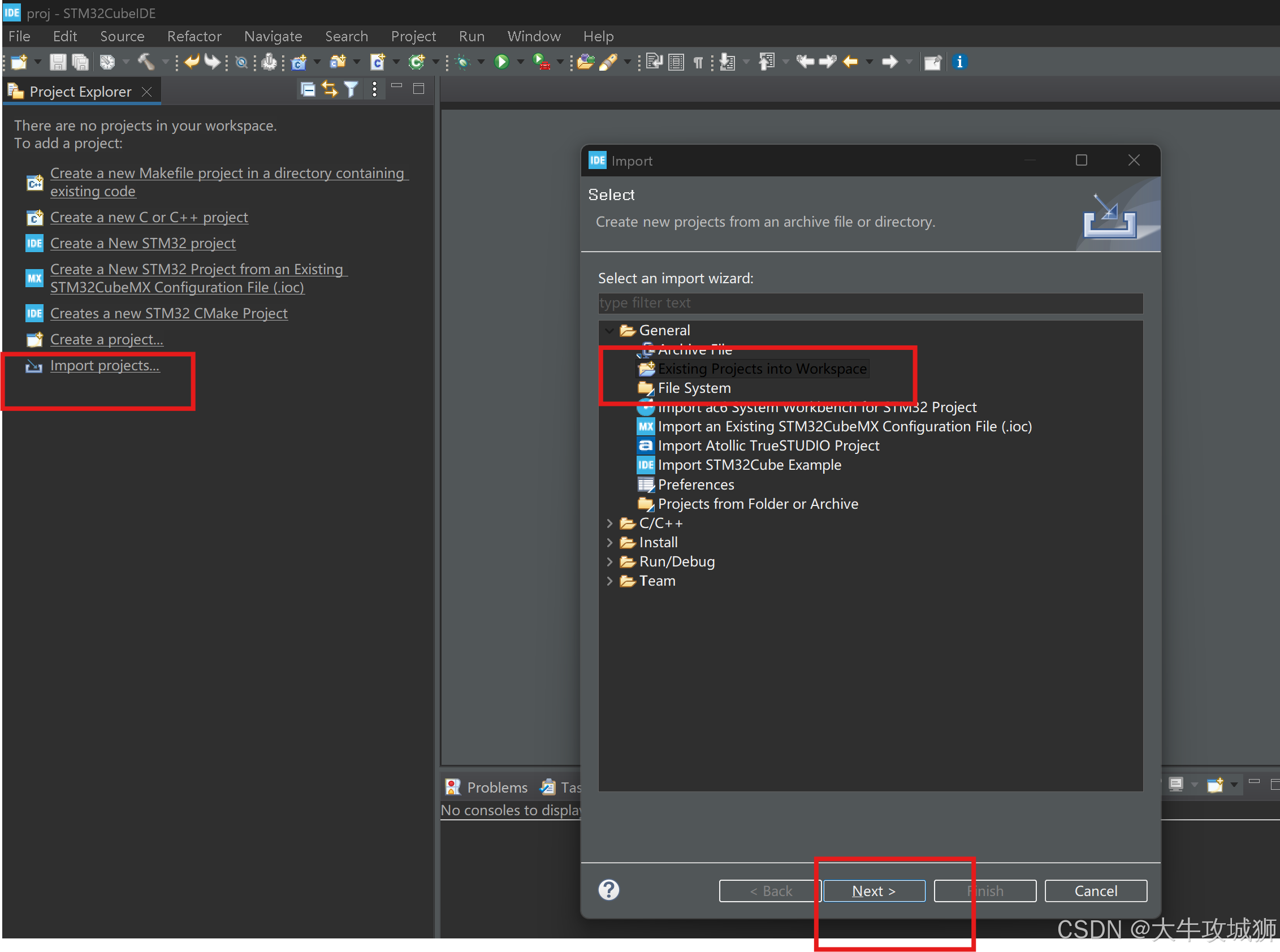Click Create a New STM32 project link
The width and height of the screenshot is (1280, 952).
pyautogui.click(x=142, y=243)
